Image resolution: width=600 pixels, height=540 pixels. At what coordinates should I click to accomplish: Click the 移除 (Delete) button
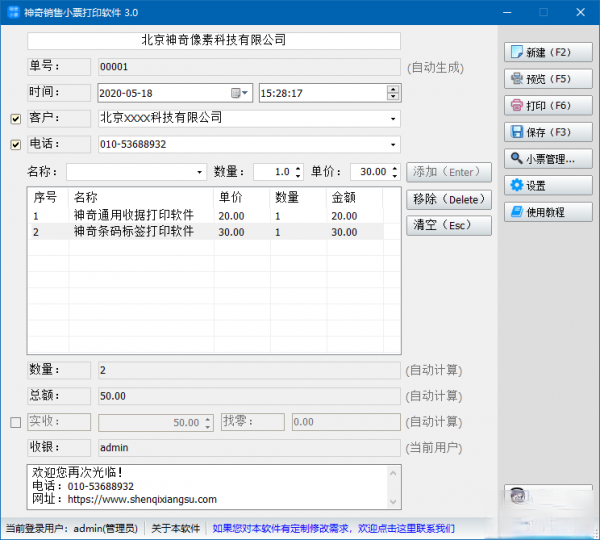449,199
